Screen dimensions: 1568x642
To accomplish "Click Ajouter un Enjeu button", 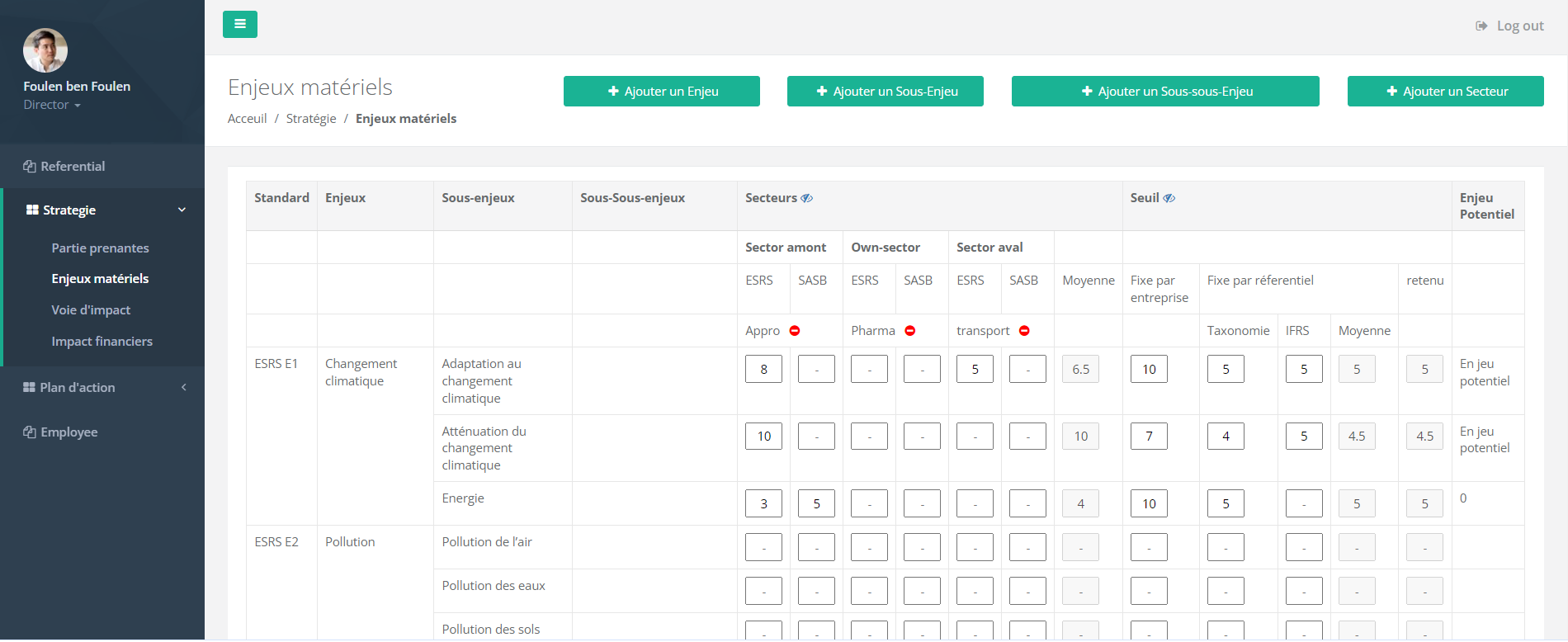I will pyautogui.click(x=661, y=92).
